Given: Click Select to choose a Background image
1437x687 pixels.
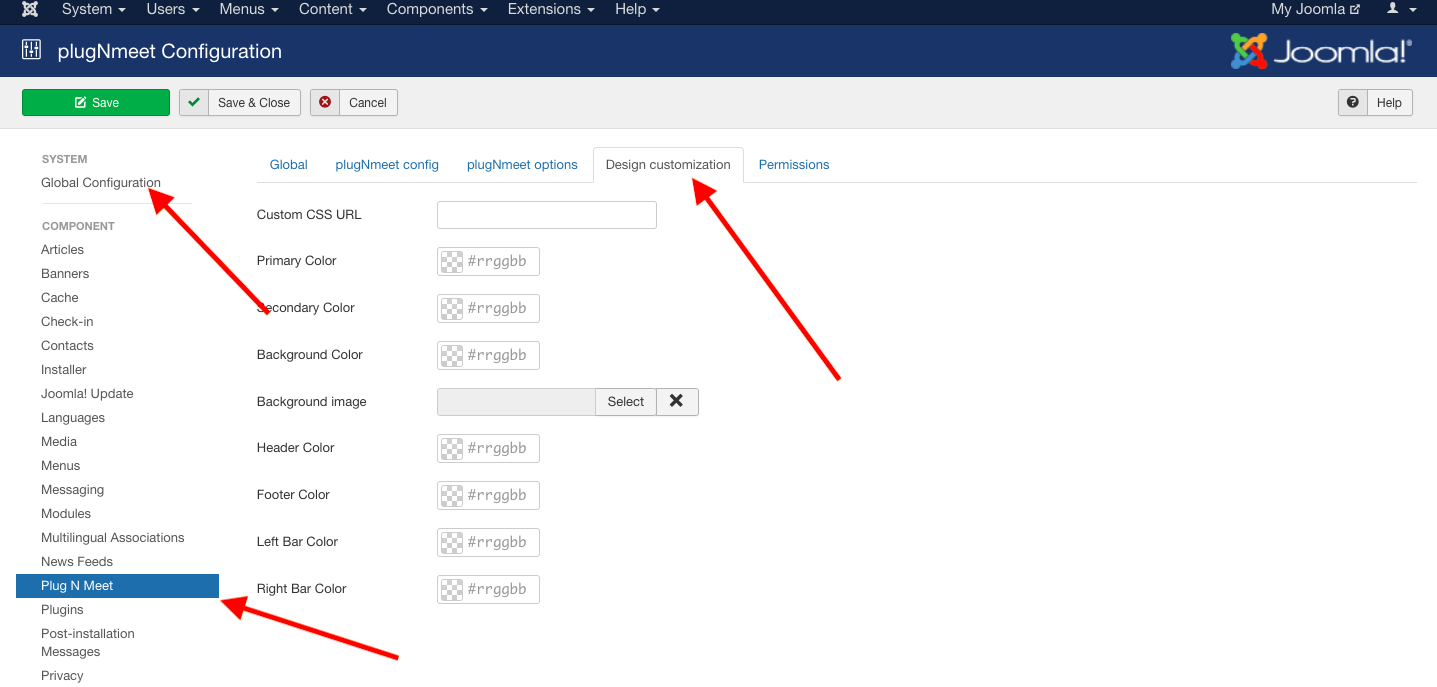Looking at the screenshot, I should 625,401.
